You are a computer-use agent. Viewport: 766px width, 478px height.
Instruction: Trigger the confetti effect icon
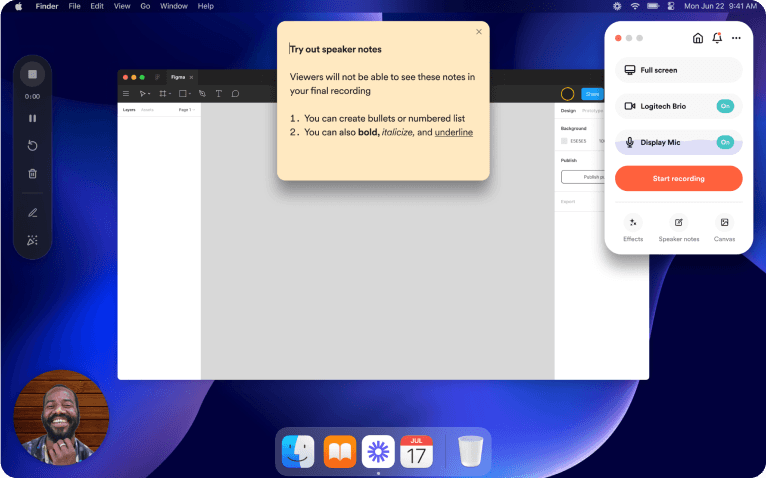(32, 240)
